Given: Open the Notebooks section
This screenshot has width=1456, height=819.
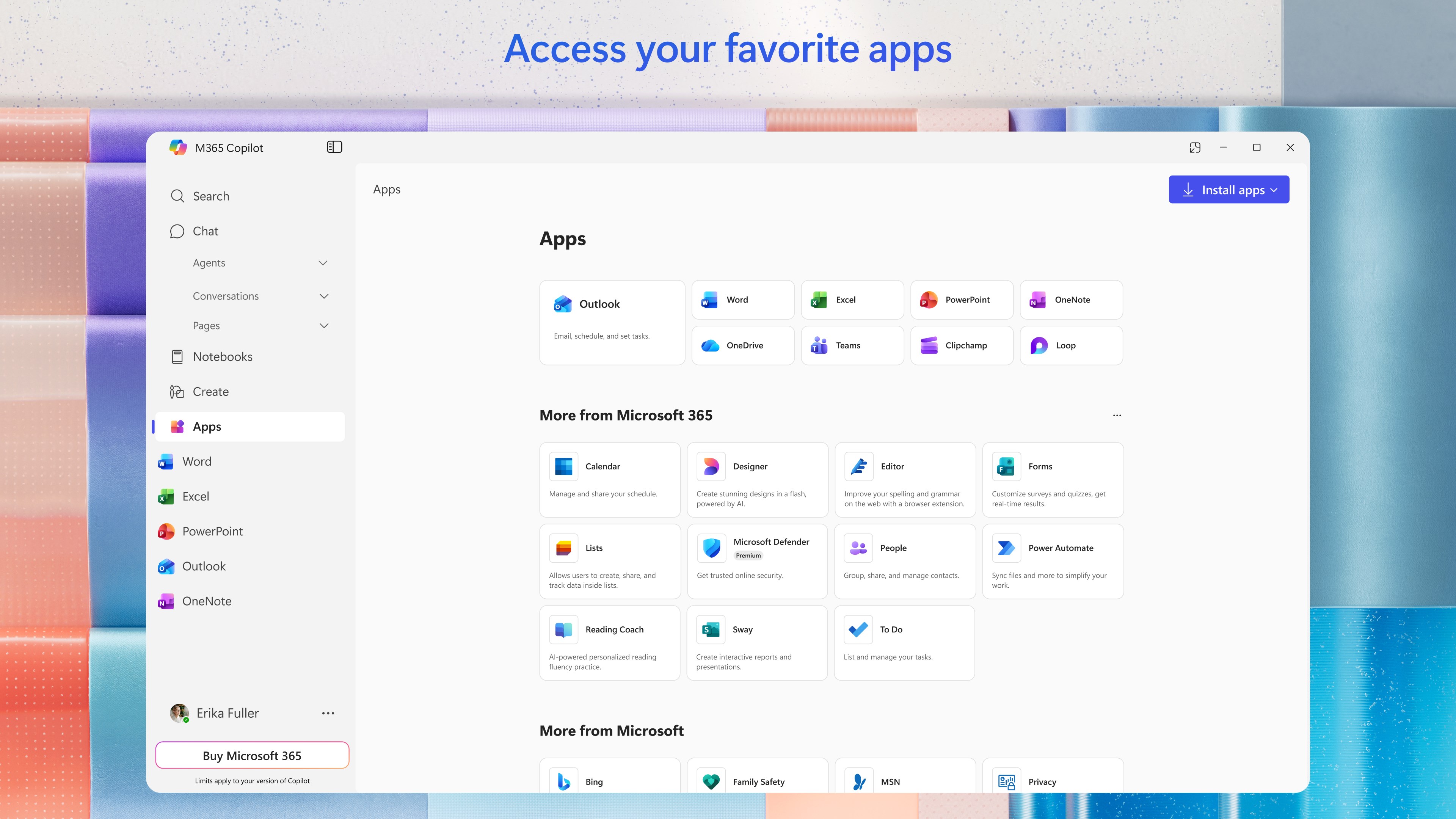Looking at the screenshot, I should coord(222,357).
